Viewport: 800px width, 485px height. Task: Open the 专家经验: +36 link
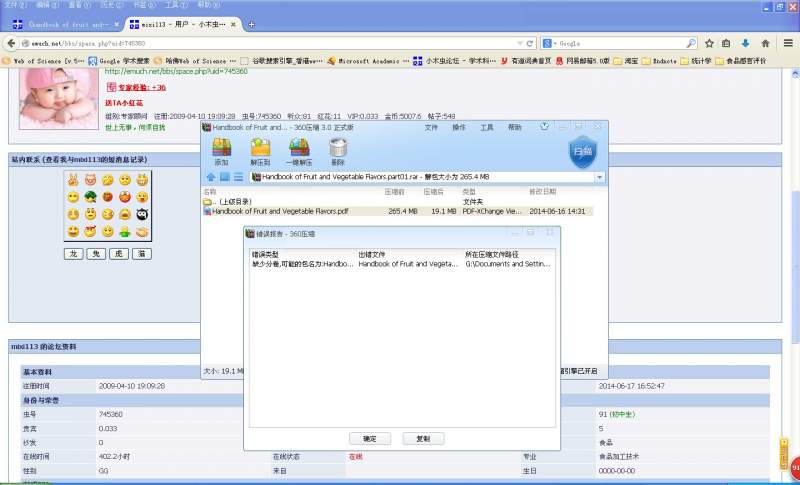pyautogui.click(x=142, y=88)
